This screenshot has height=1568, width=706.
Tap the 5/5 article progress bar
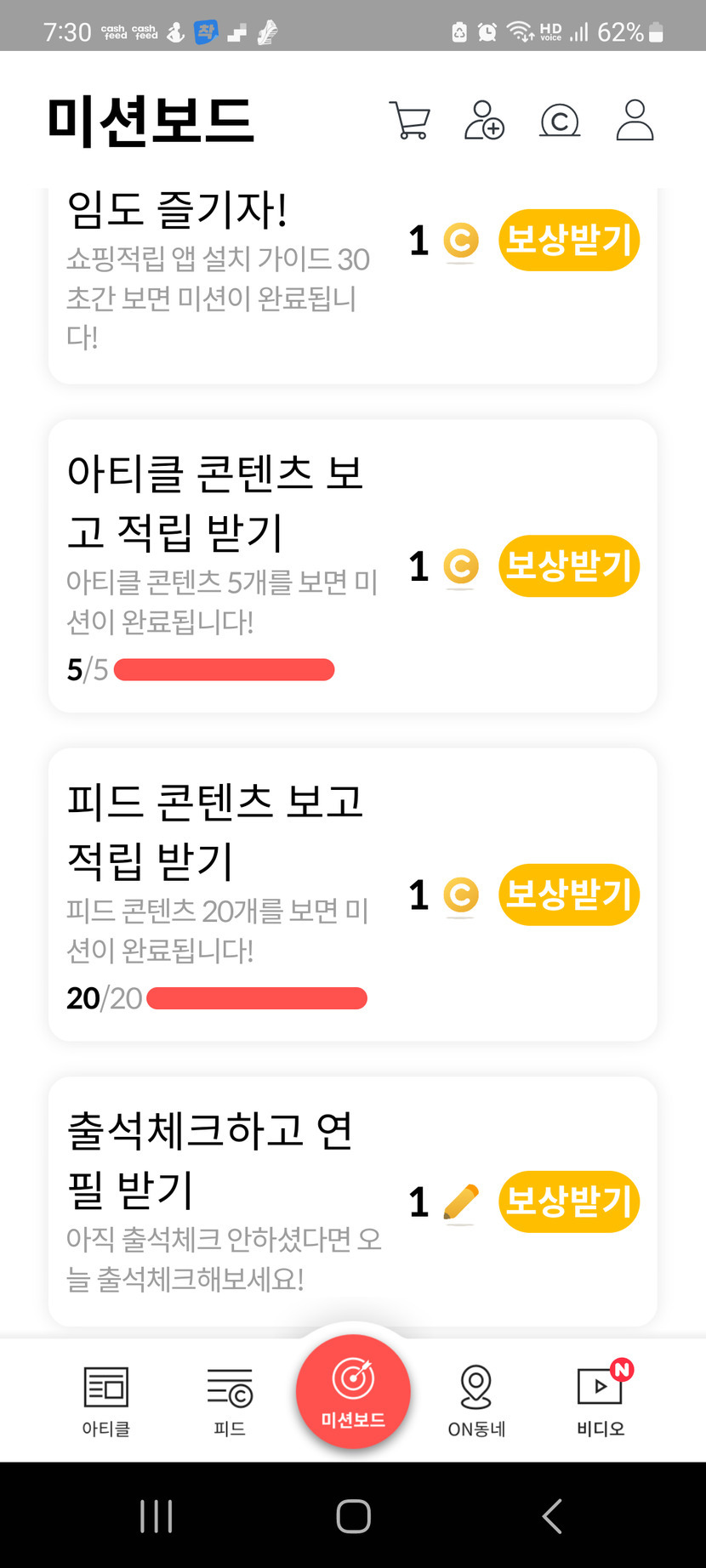pyautogui.click(x=224, y=670)
